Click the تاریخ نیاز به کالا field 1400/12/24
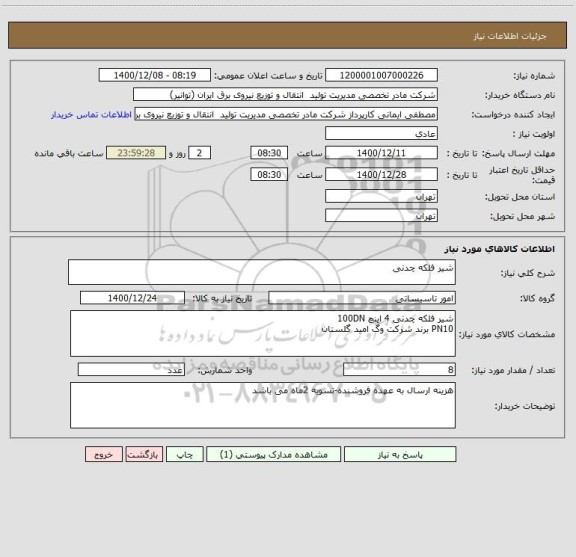This screenshot has height=557, width=576. tap(132, 298)
